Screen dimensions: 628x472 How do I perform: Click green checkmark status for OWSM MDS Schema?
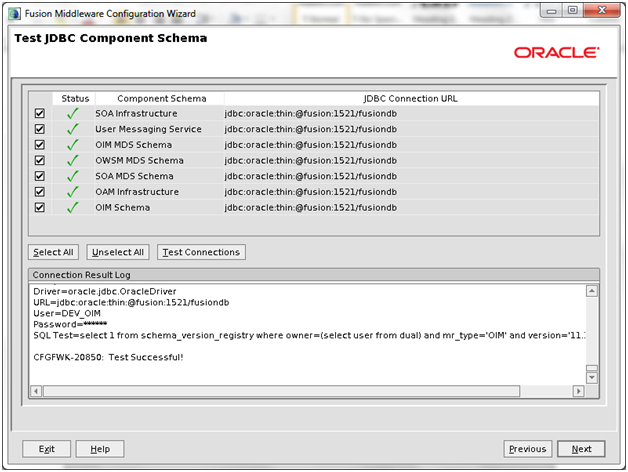click(72, 160)
